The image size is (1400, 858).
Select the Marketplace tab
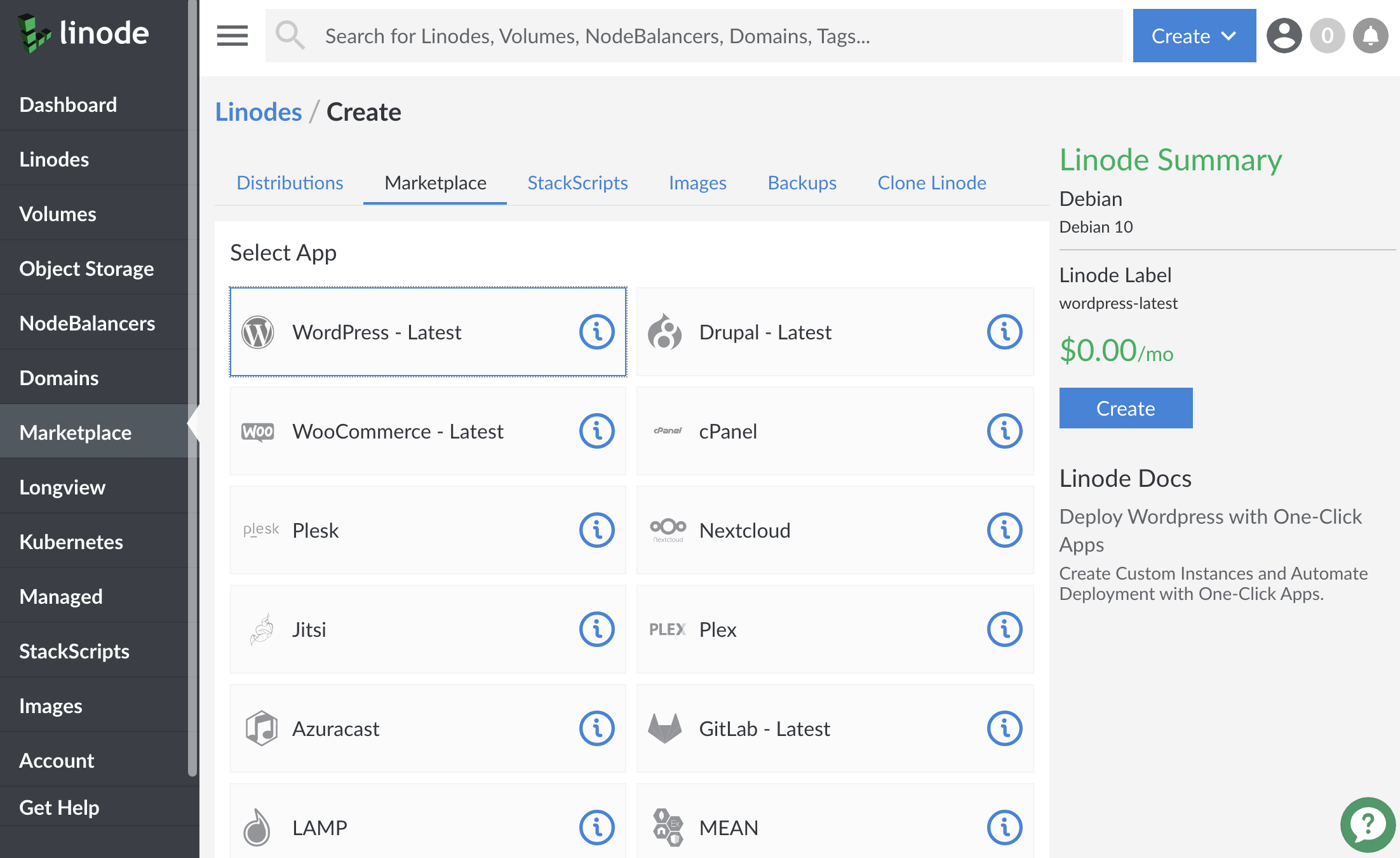click(x=435, y=182)
